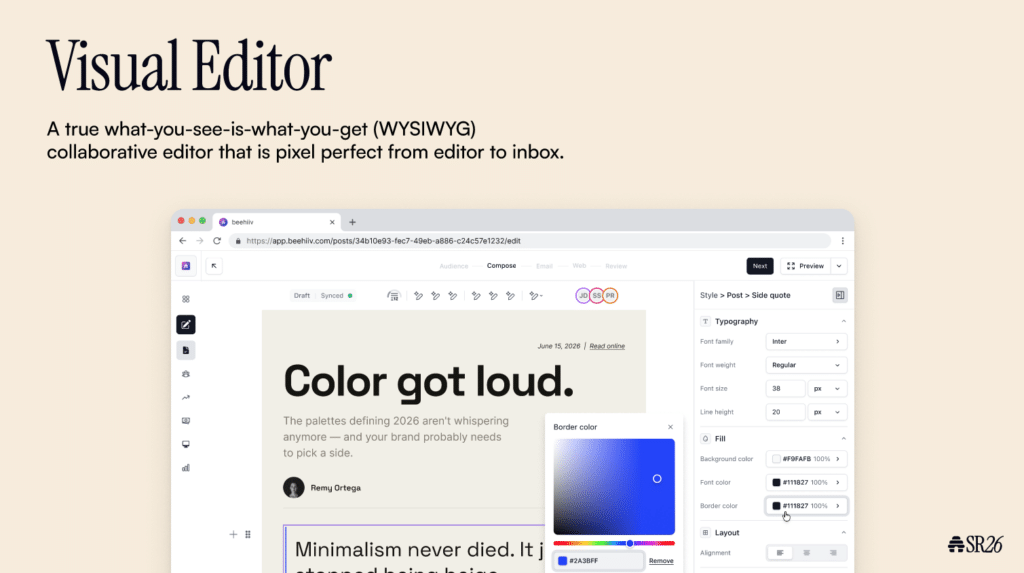1024x573 pixels.
Task: Go to the Email step
Action: [545, 266]
